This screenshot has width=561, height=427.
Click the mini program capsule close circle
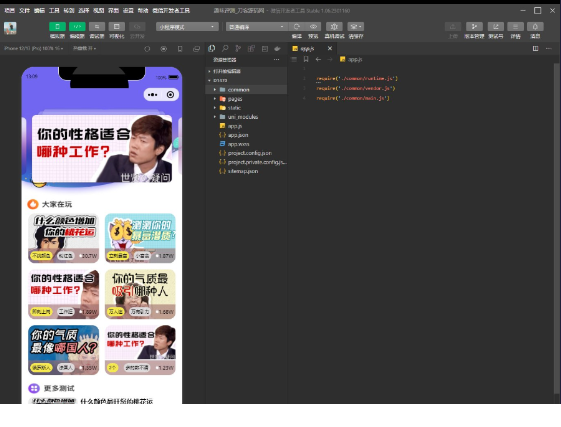[170, 94]
